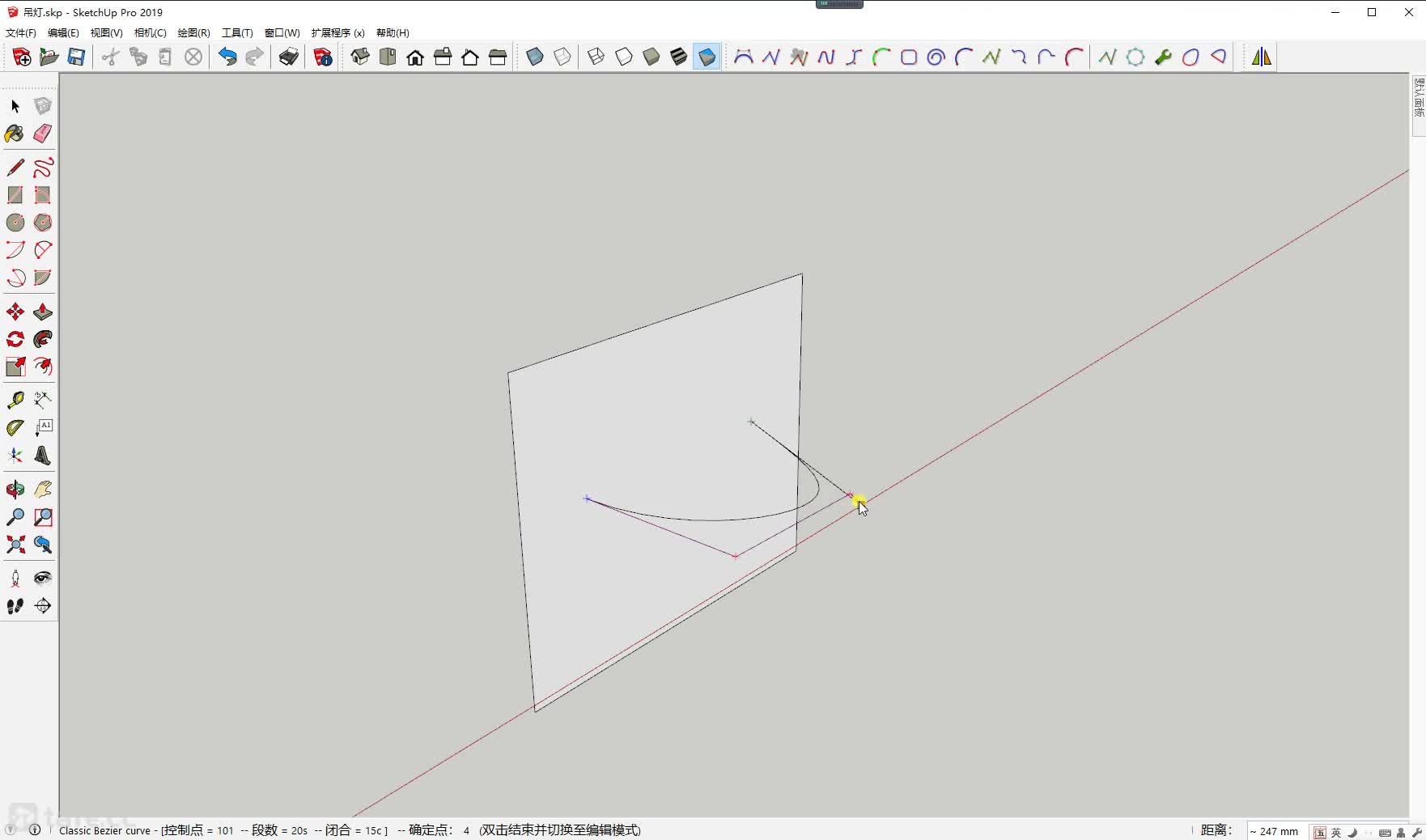
Task: Open the 扩展程序 (x) menu
Action: [337, 33]
